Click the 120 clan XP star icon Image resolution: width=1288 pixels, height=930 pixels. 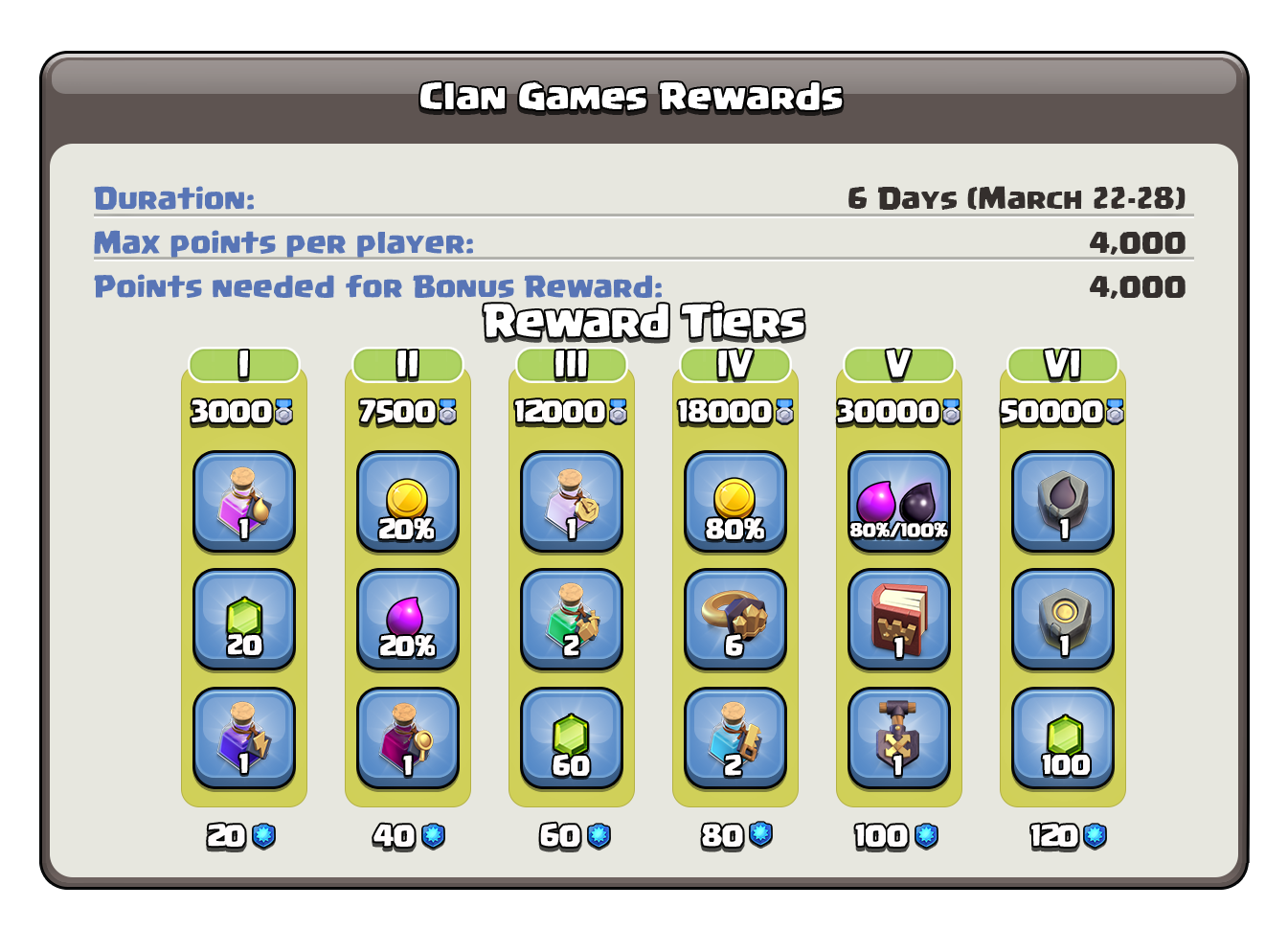(1095, 836)
